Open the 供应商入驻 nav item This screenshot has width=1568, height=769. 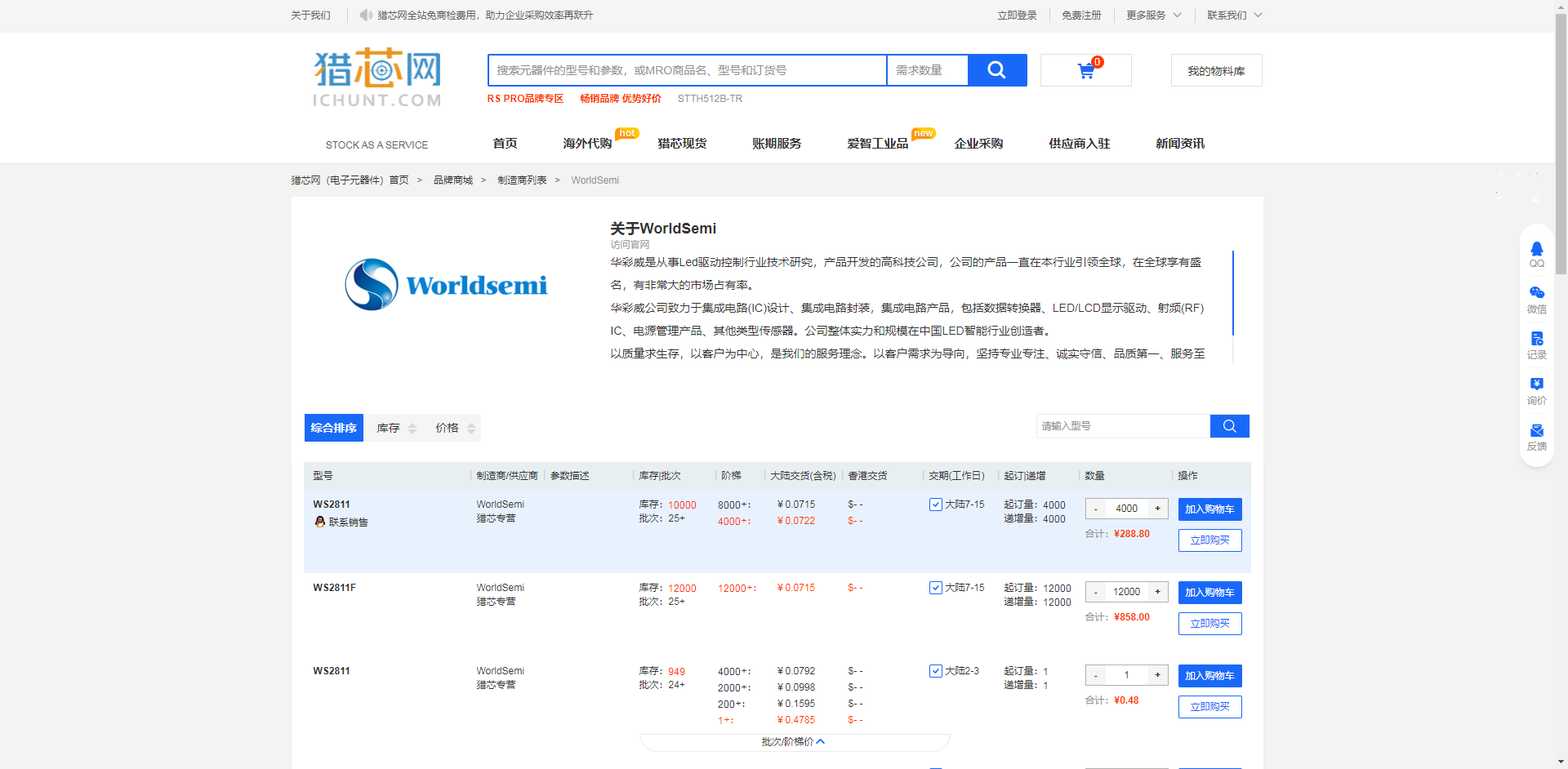point(1080,144)
